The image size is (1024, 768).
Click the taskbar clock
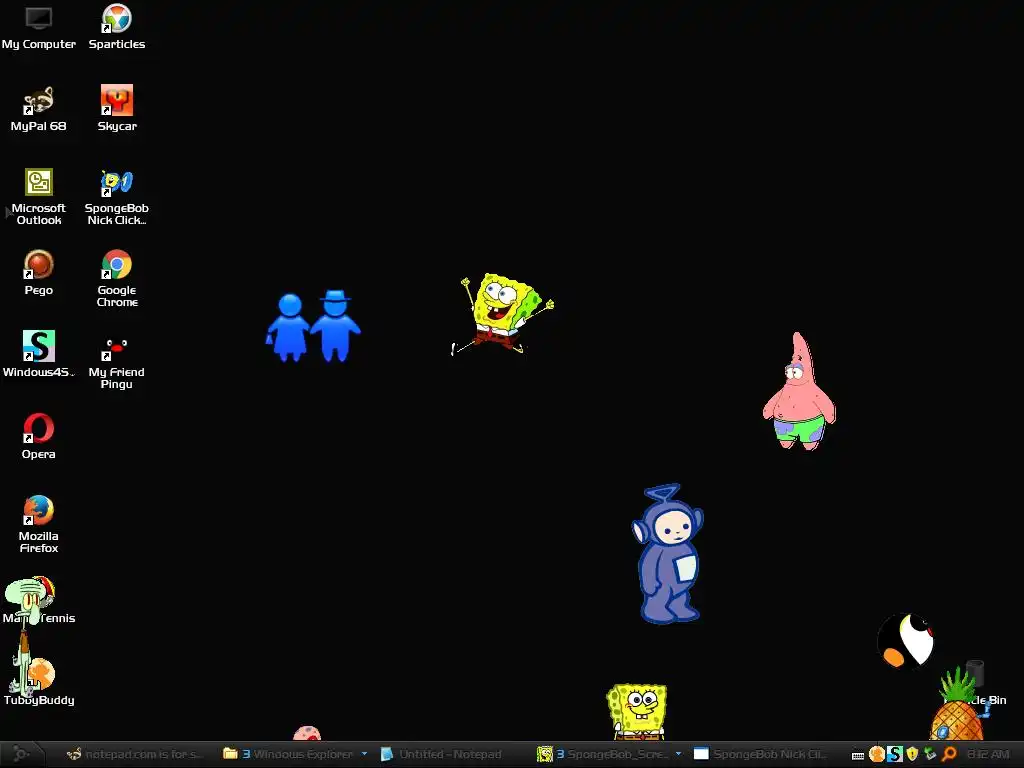988,754
